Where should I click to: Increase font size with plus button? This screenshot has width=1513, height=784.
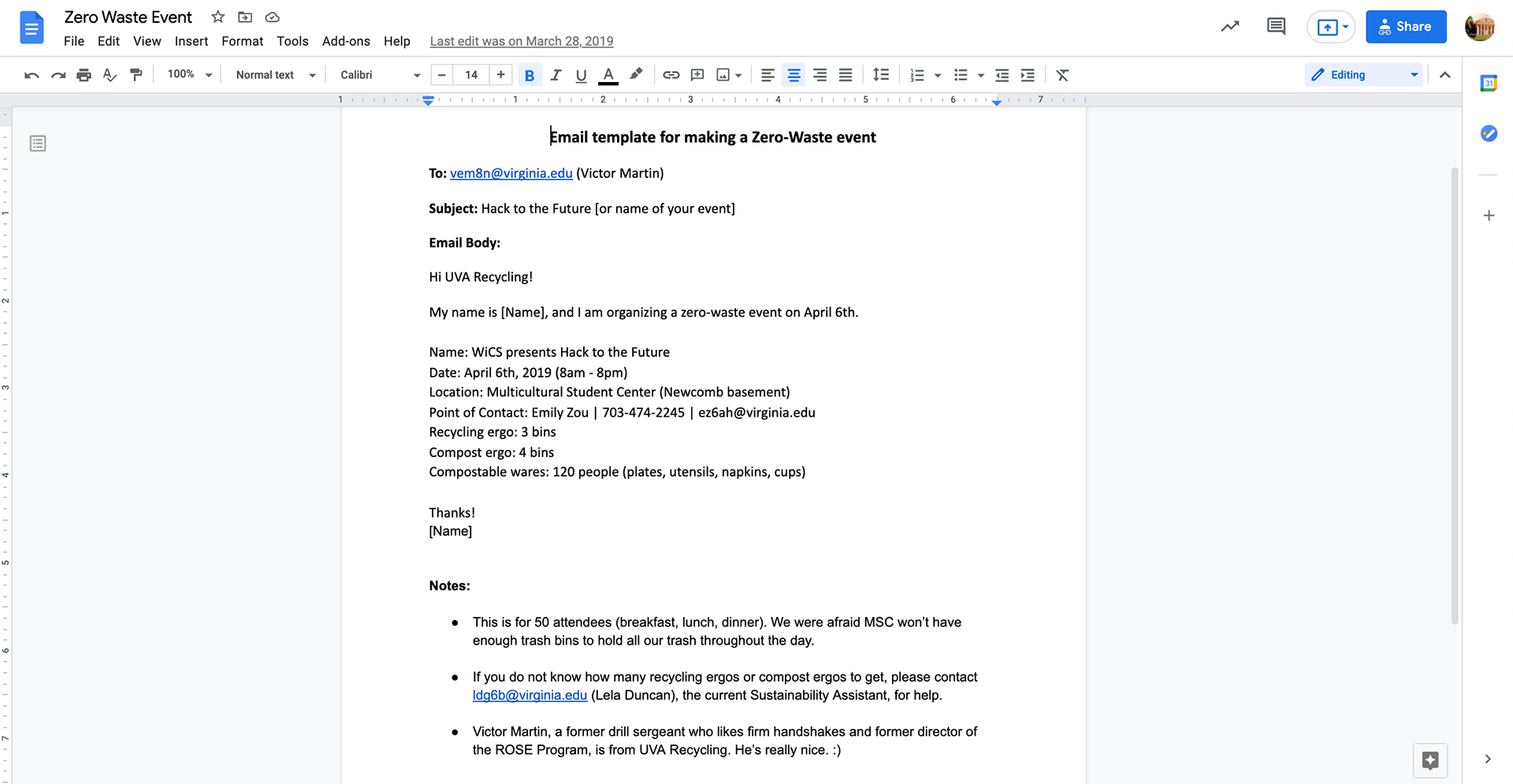pos(500,75)
